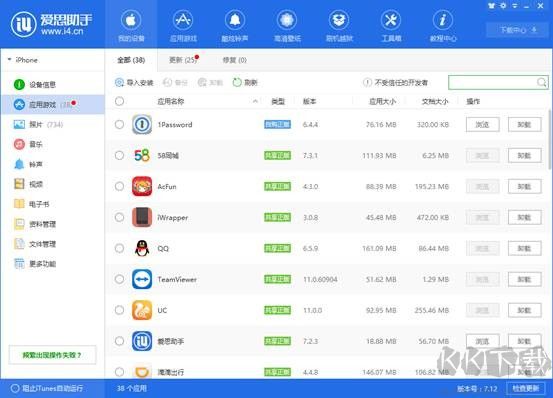Click the skin shirt icon in title bar

point(491,6)
